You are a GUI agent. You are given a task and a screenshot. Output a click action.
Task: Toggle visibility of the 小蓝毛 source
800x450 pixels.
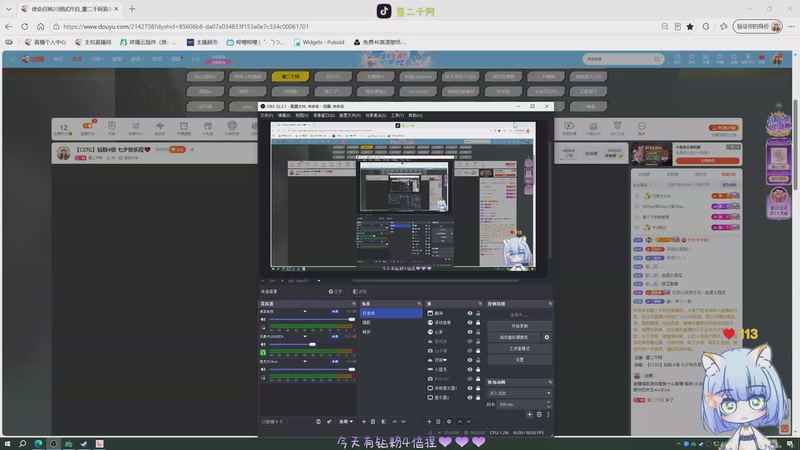tap(470, 369)
